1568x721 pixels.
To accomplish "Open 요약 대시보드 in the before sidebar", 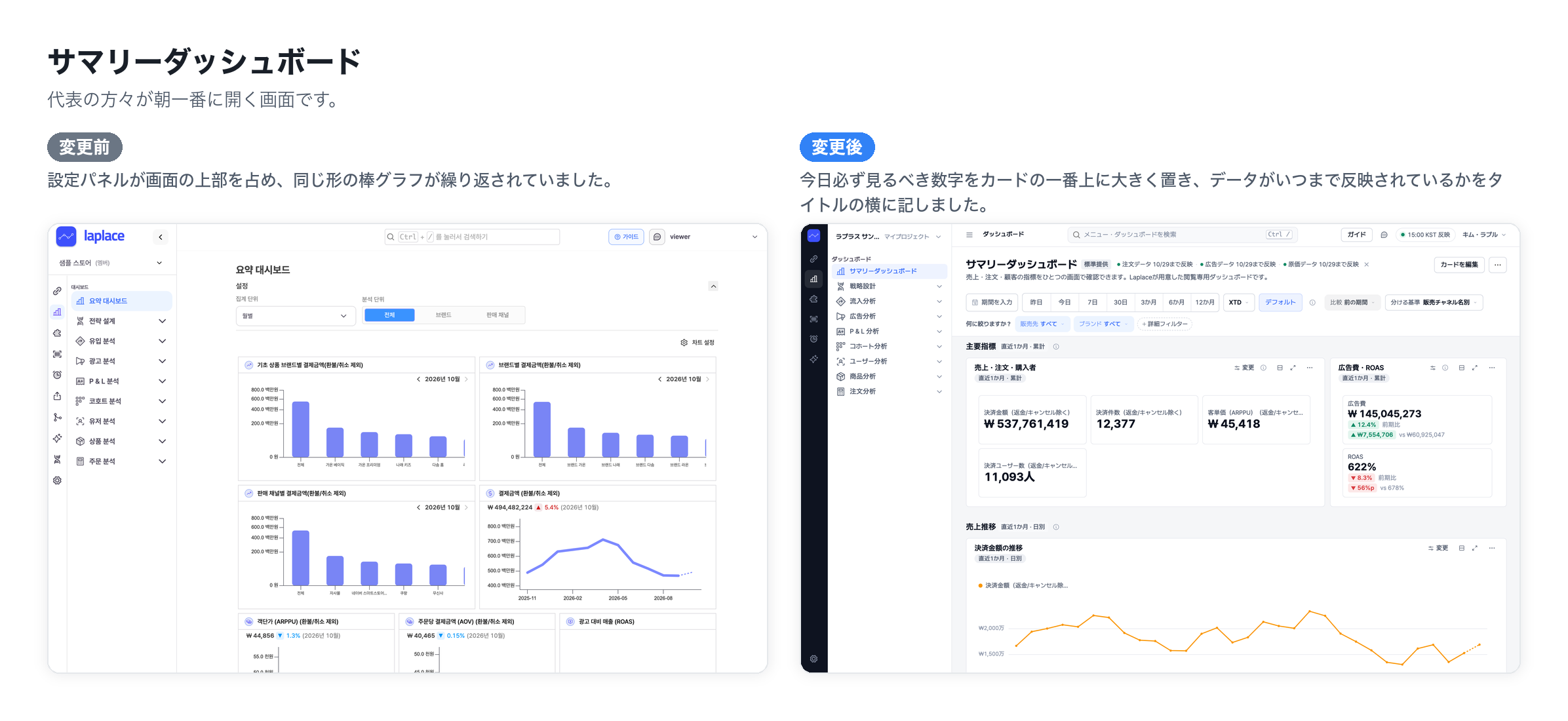I will pyautogui.click(x=121, y=301).
